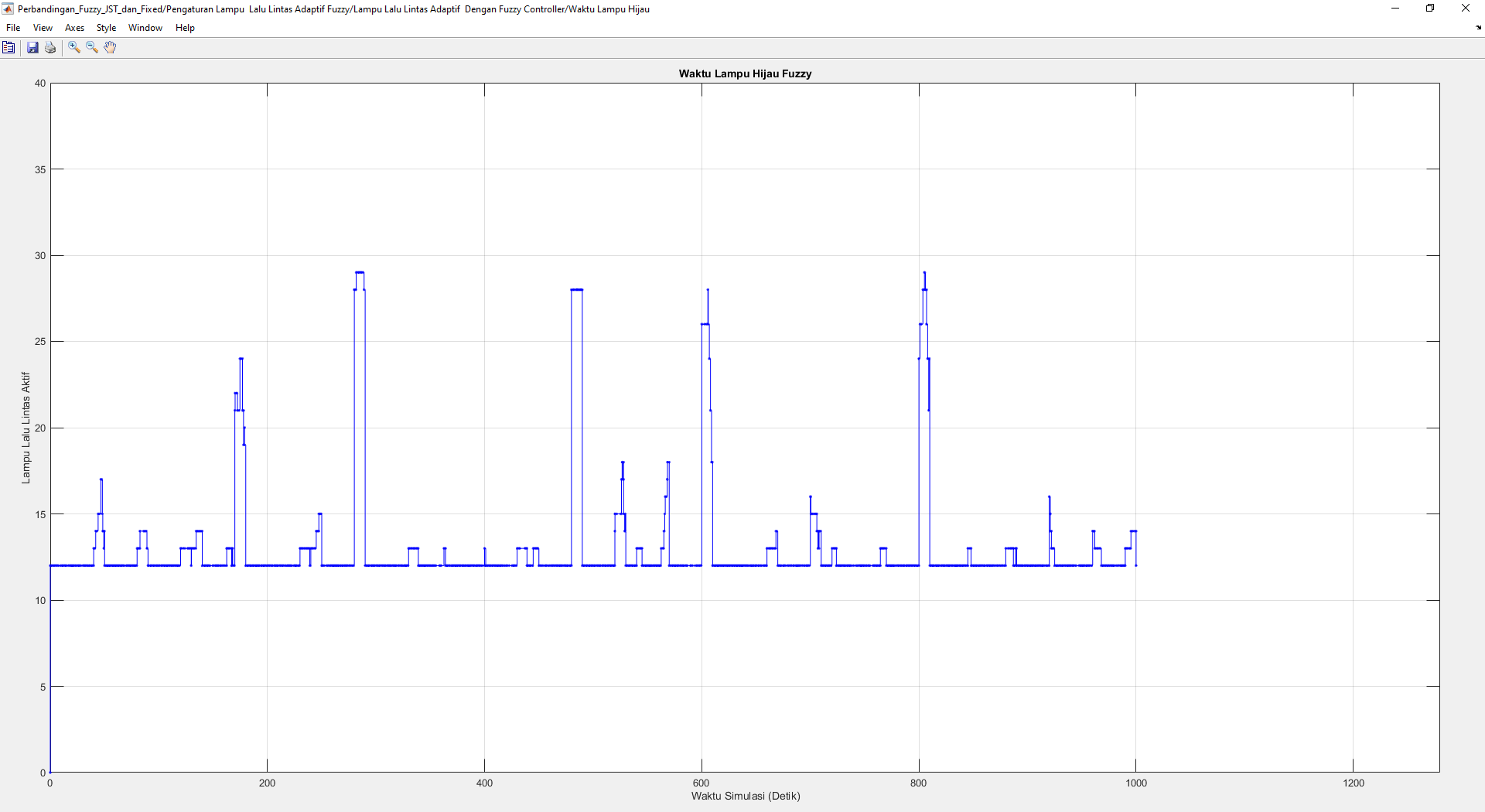Viewport: 1485px width, 812px height.
Task: Activate the Zoom In magnifier tool
Action: coord(74,48)
